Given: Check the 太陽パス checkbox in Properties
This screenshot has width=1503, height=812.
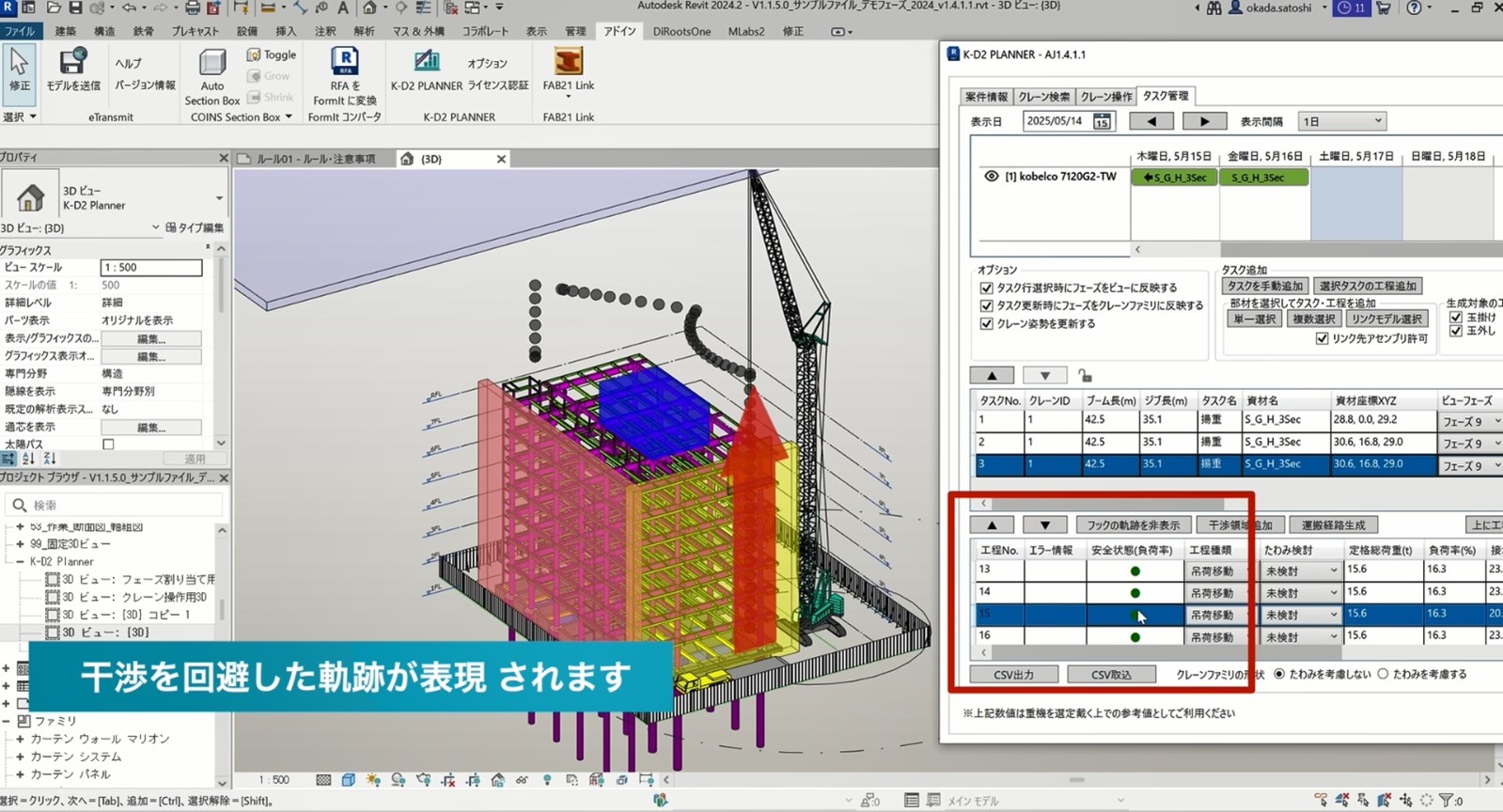Looking at the screenshot, I should (108, 445).
